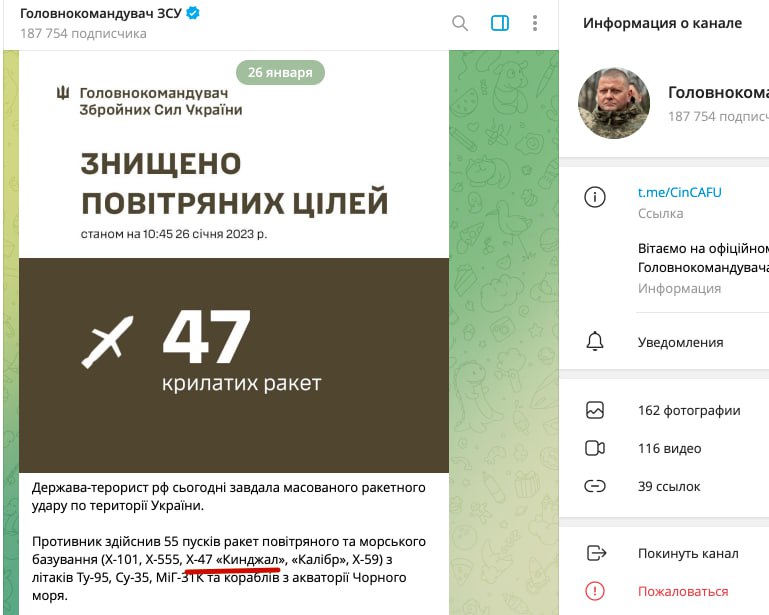Open the 116 видео media section
Viewport: 769px width, 615px height.
pyautogui.click(x=664, y=448)
